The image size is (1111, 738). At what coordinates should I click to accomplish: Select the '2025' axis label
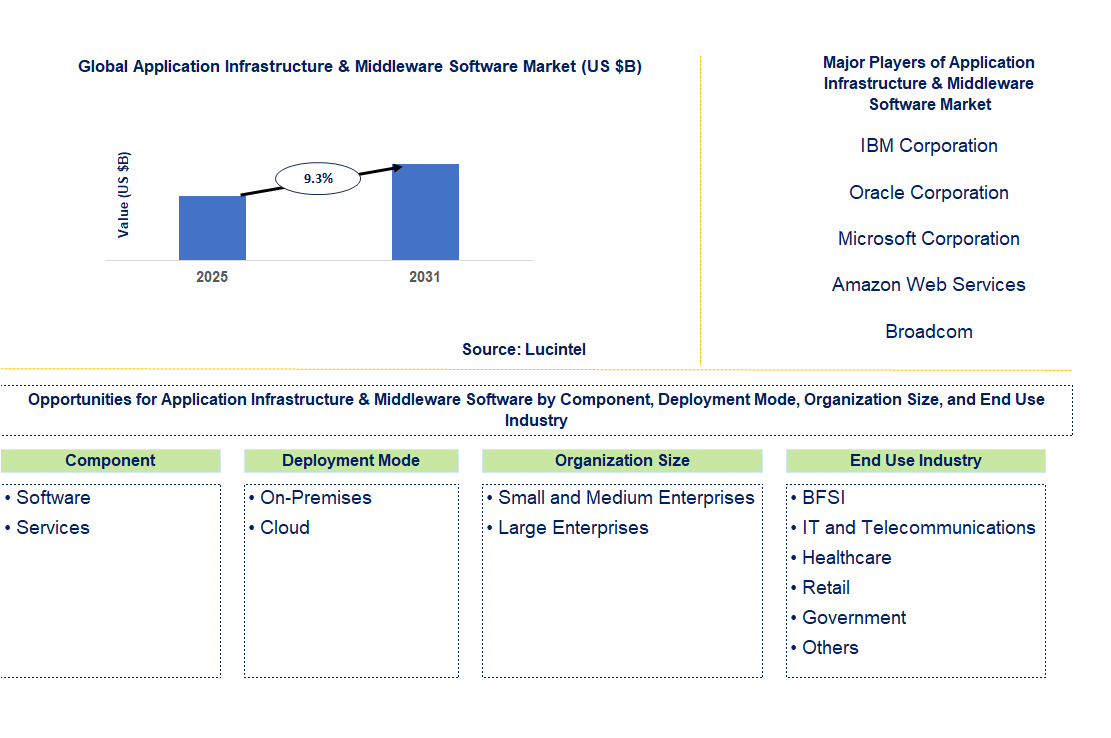[212, 277]
